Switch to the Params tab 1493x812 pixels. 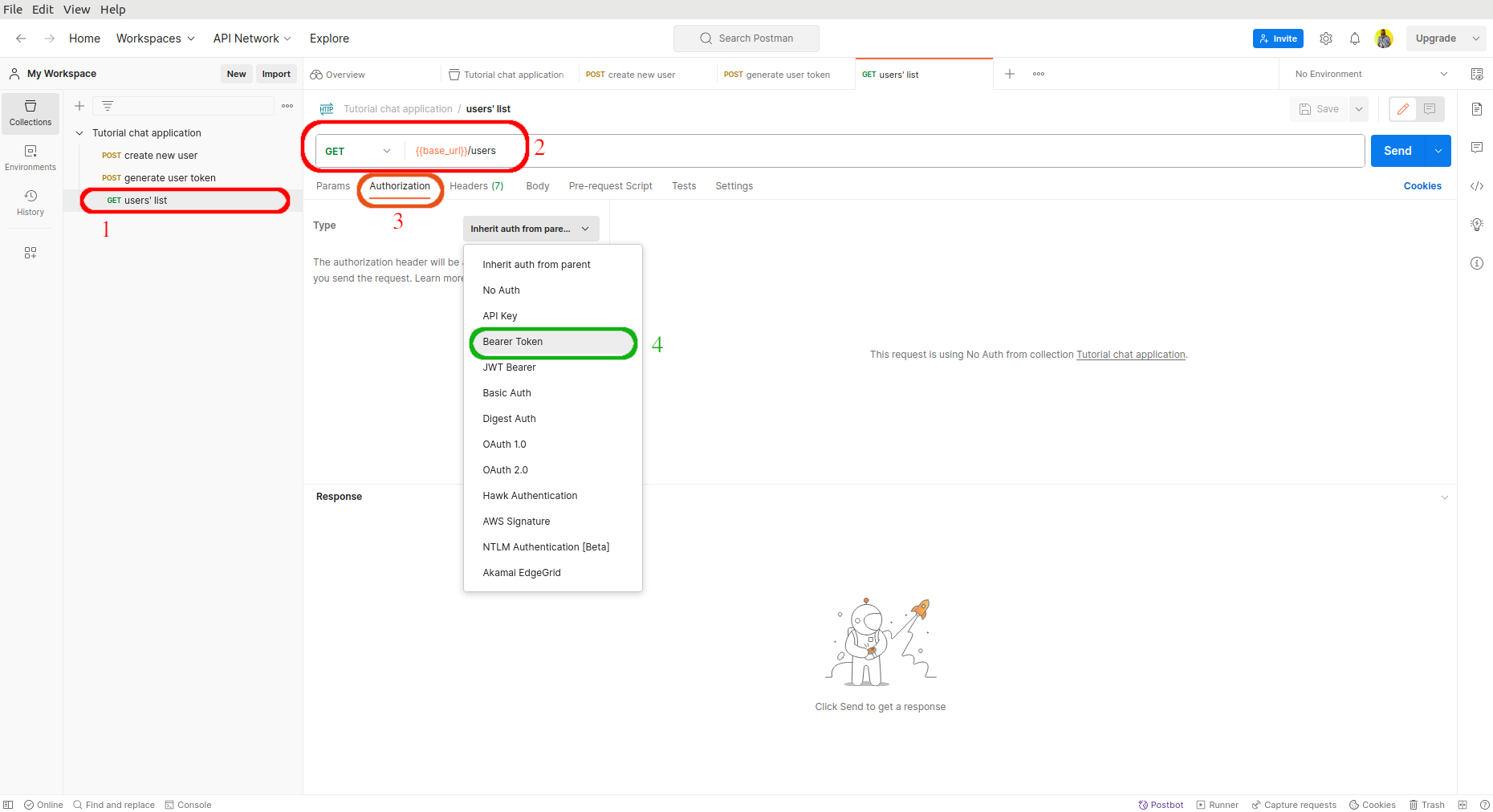coord(333,186)
